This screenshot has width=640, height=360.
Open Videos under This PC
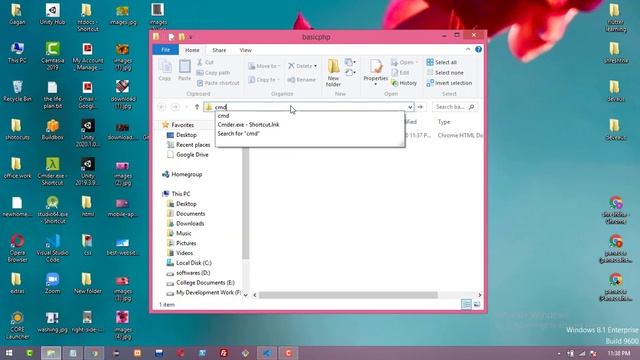[x=184, y=253]
